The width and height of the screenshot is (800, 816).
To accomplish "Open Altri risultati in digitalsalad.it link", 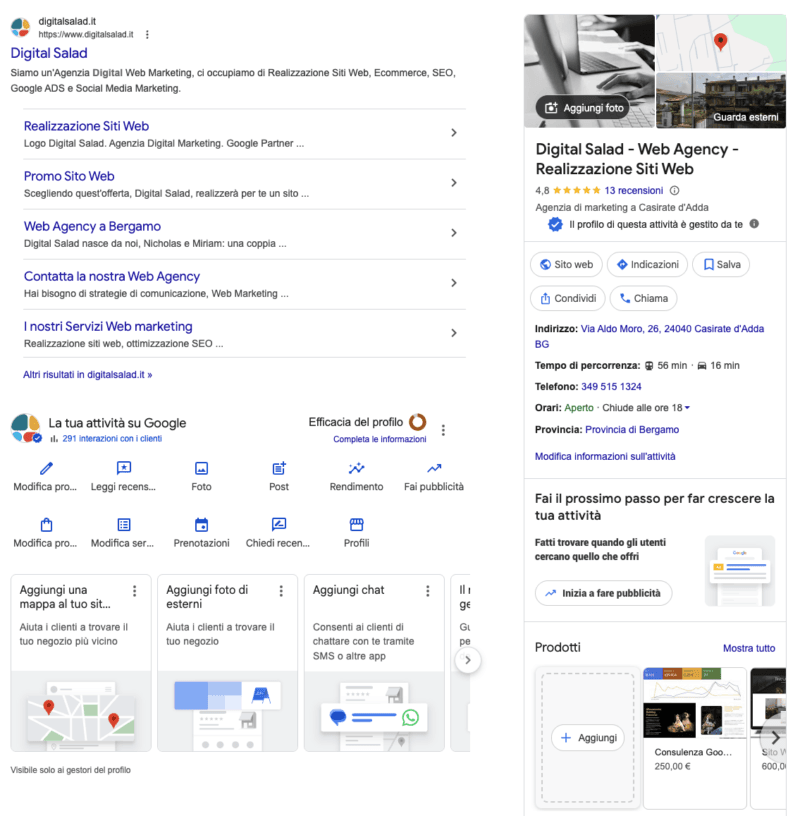I will tap(87, 375).
